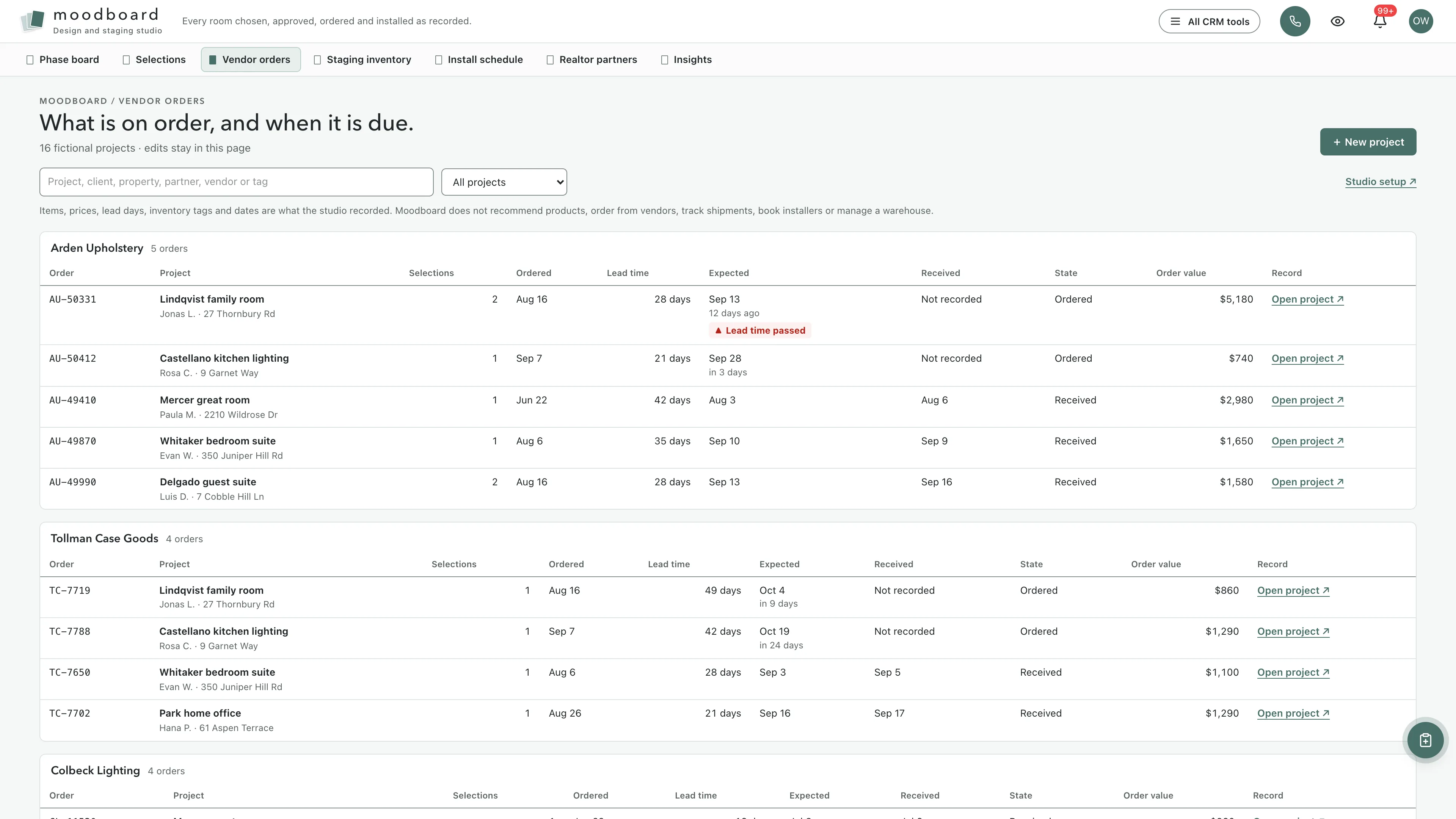Open the OW user avatar menu

tap(1420, 22)
